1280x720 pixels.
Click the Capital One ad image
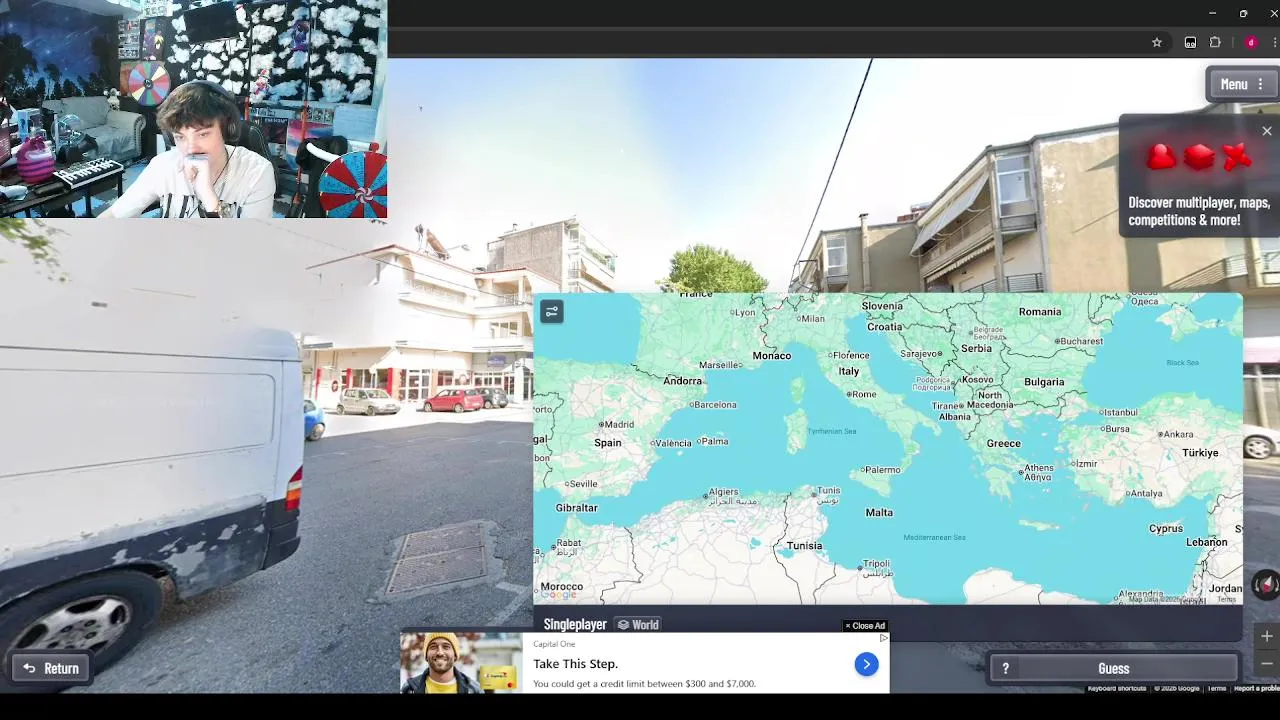pyautogui.click(x=460, y=663)
